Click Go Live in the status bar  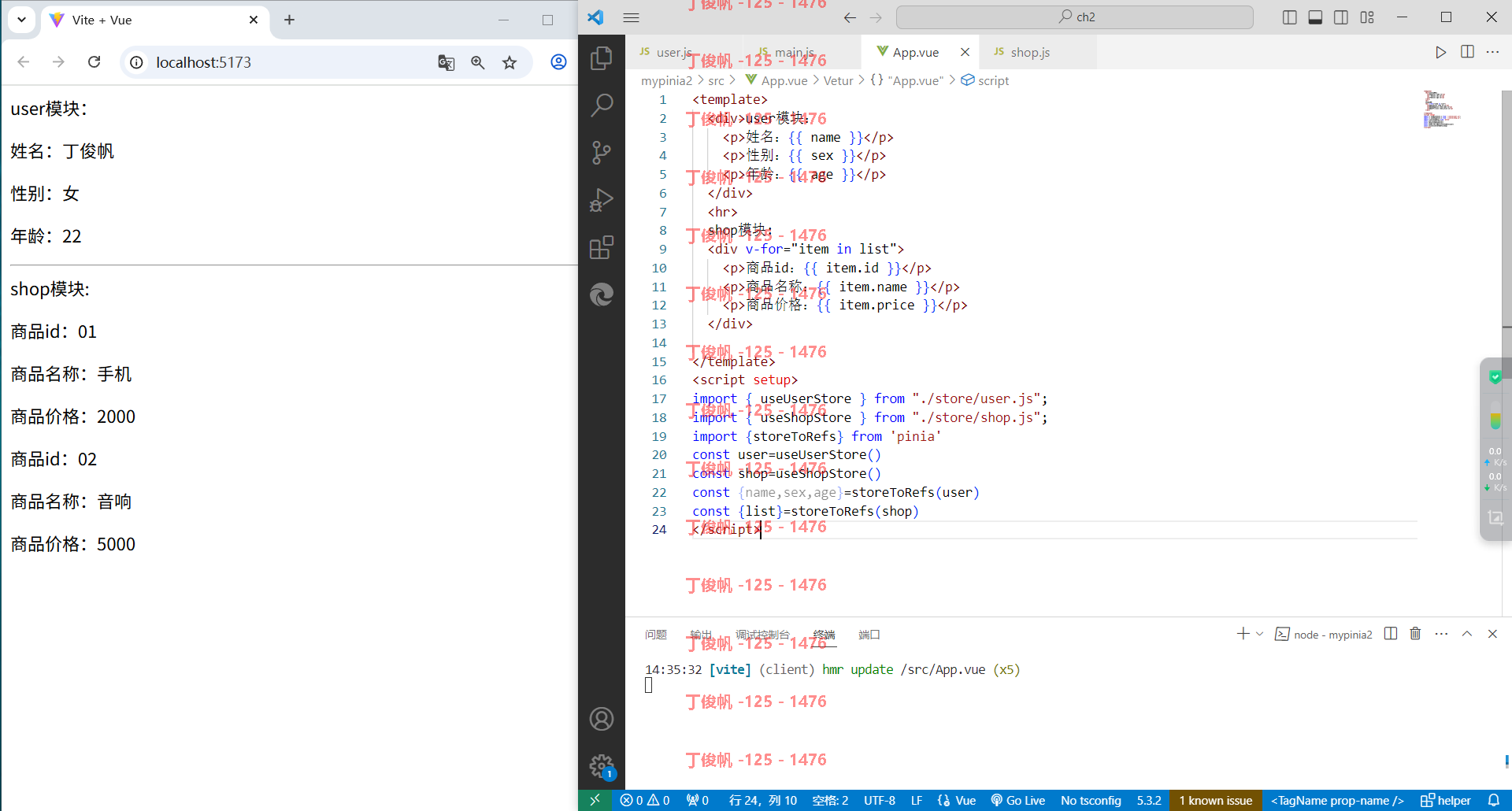pyautogui.click(x=1018, y=801)
